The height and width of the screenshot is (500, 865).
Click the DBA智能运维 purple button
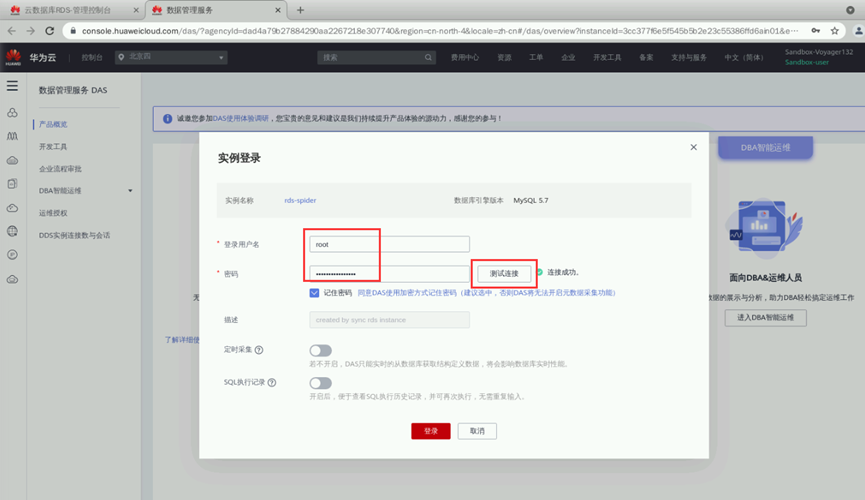(766, 148)
